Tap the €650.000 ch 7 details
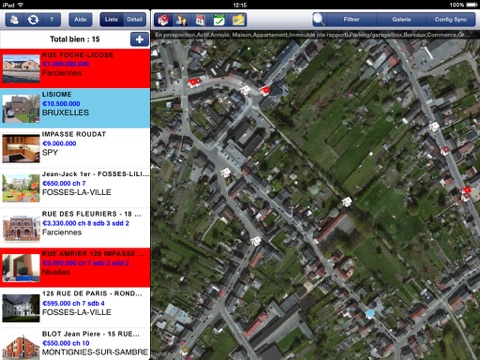This screenshot has width=480, height=360. click(64, 183)
